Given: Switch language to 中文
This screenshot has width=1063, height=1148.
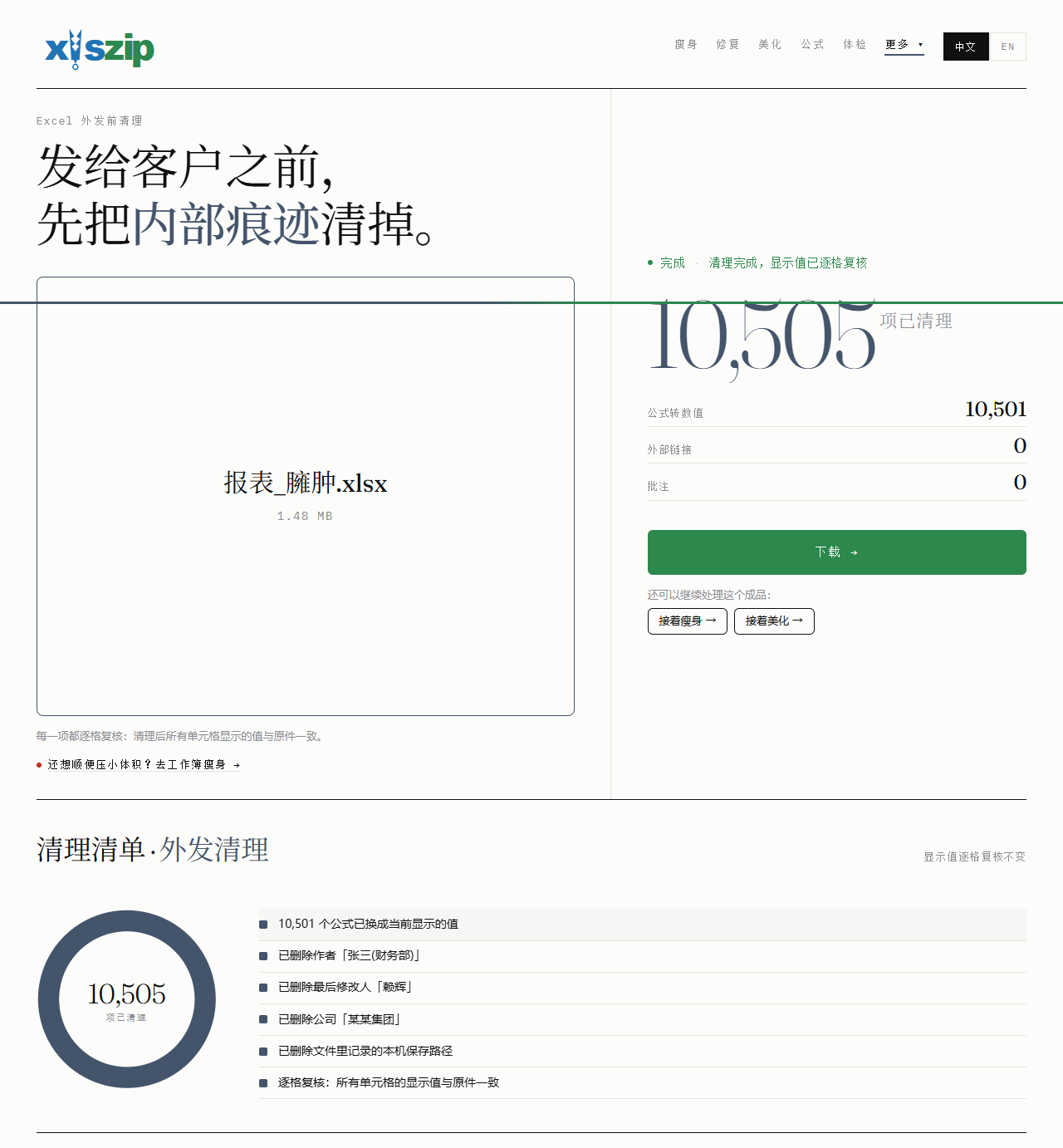Looking at the screenshot, I should click(966, 47).
